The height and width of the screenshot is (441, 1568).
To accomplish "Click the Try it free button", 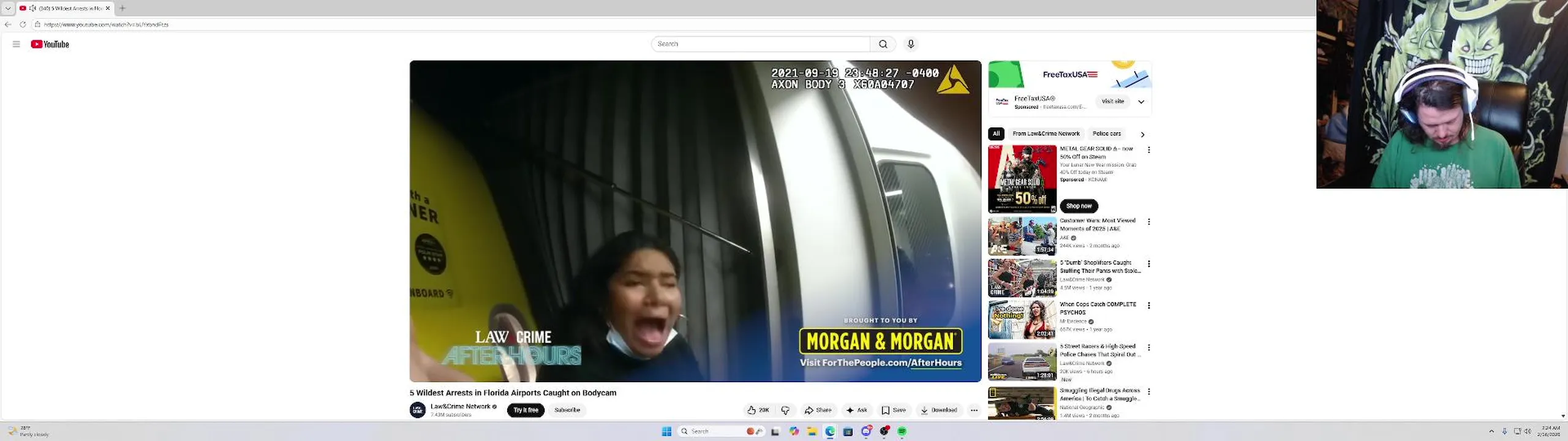I will point(526,410).
